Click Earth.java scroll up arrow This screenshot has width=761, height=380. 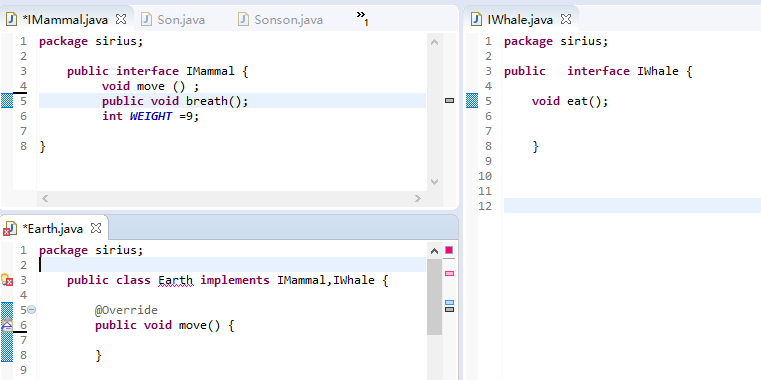(434, 251)
